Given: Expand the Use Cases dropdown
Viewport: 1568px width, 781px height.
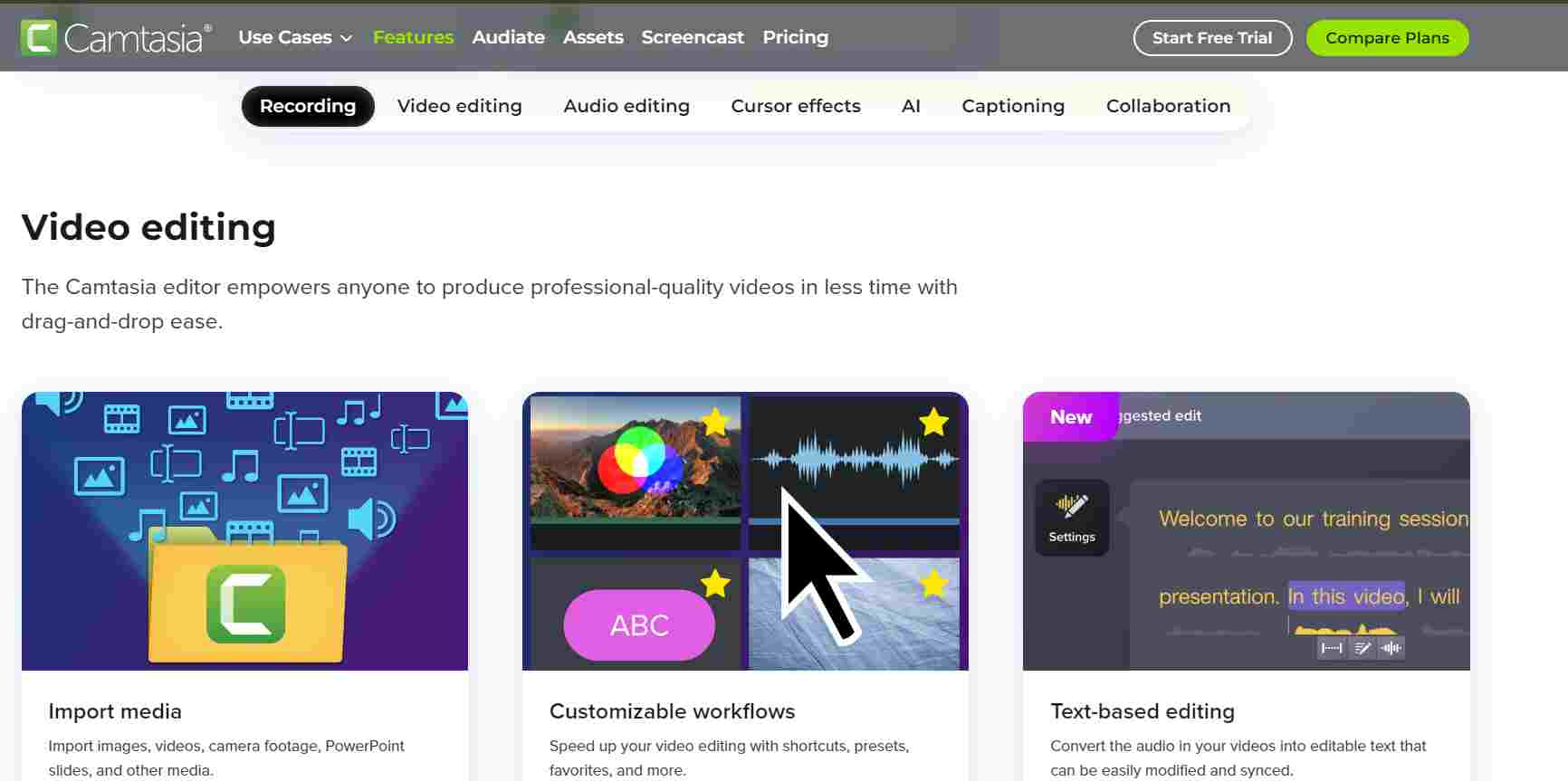Looking at the screenshot, I should (295, 37).
